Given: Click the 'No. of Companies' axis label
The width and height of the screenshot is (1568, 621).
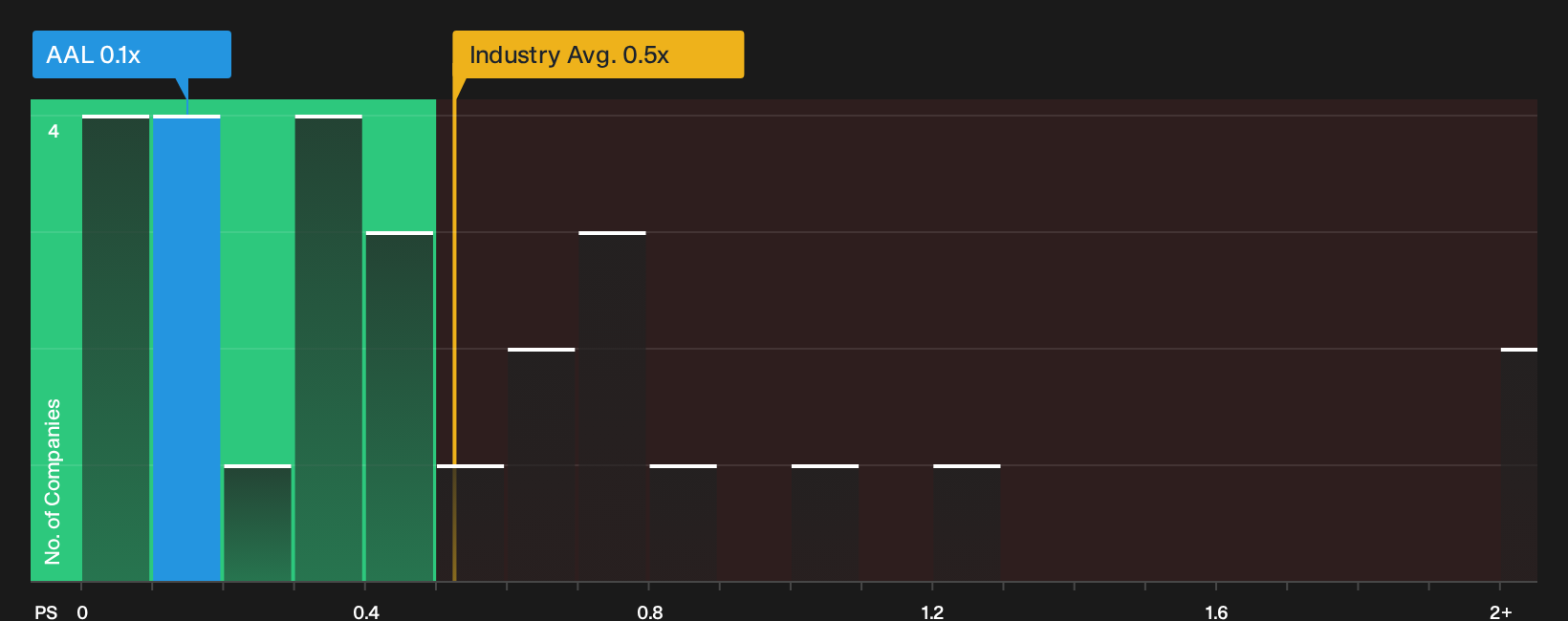Looking at the screenshot, I should (53, 482).
